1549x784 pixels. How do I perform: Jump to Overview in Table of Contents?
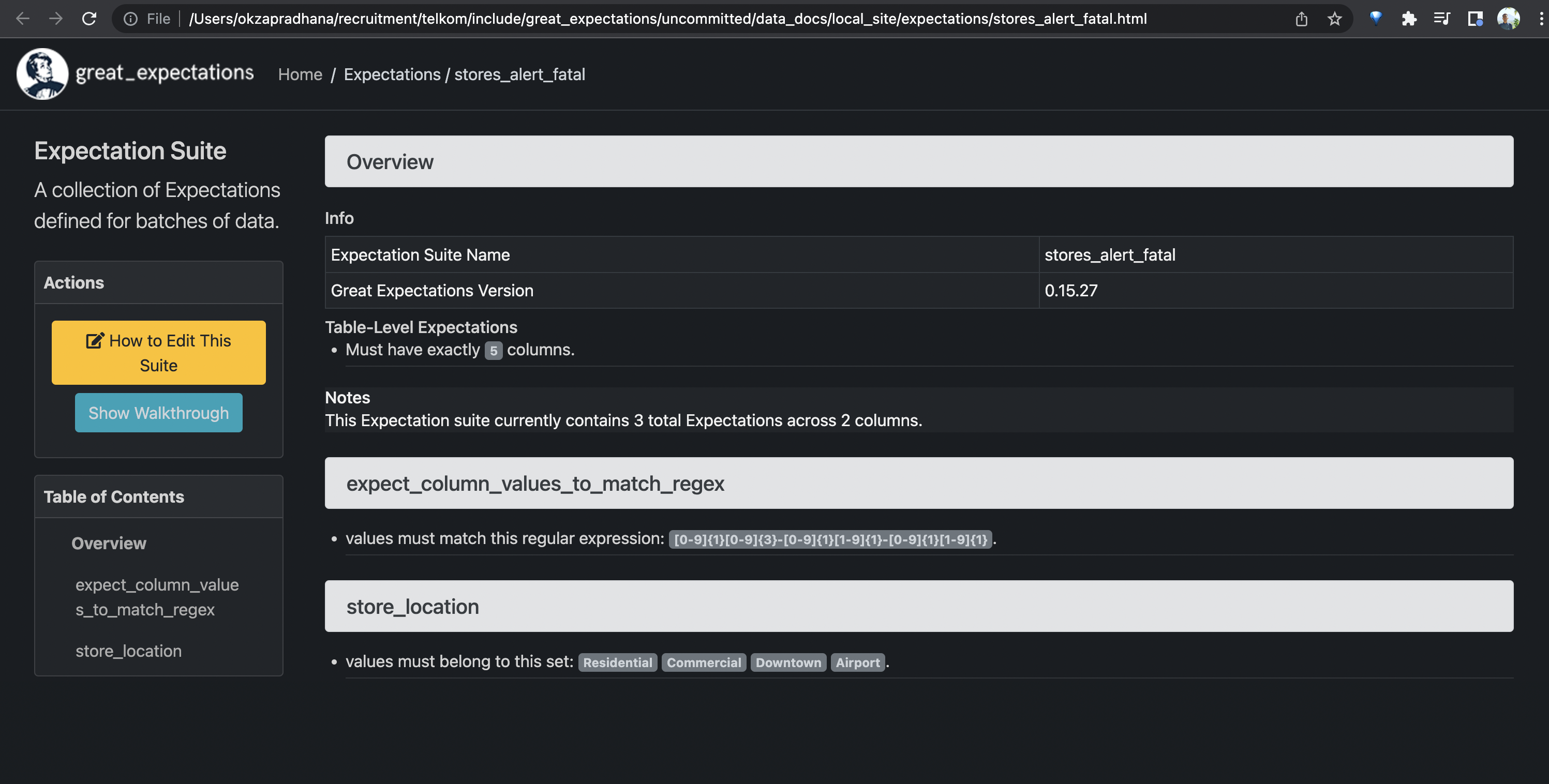pyautogui.click(x=109, y=544)
